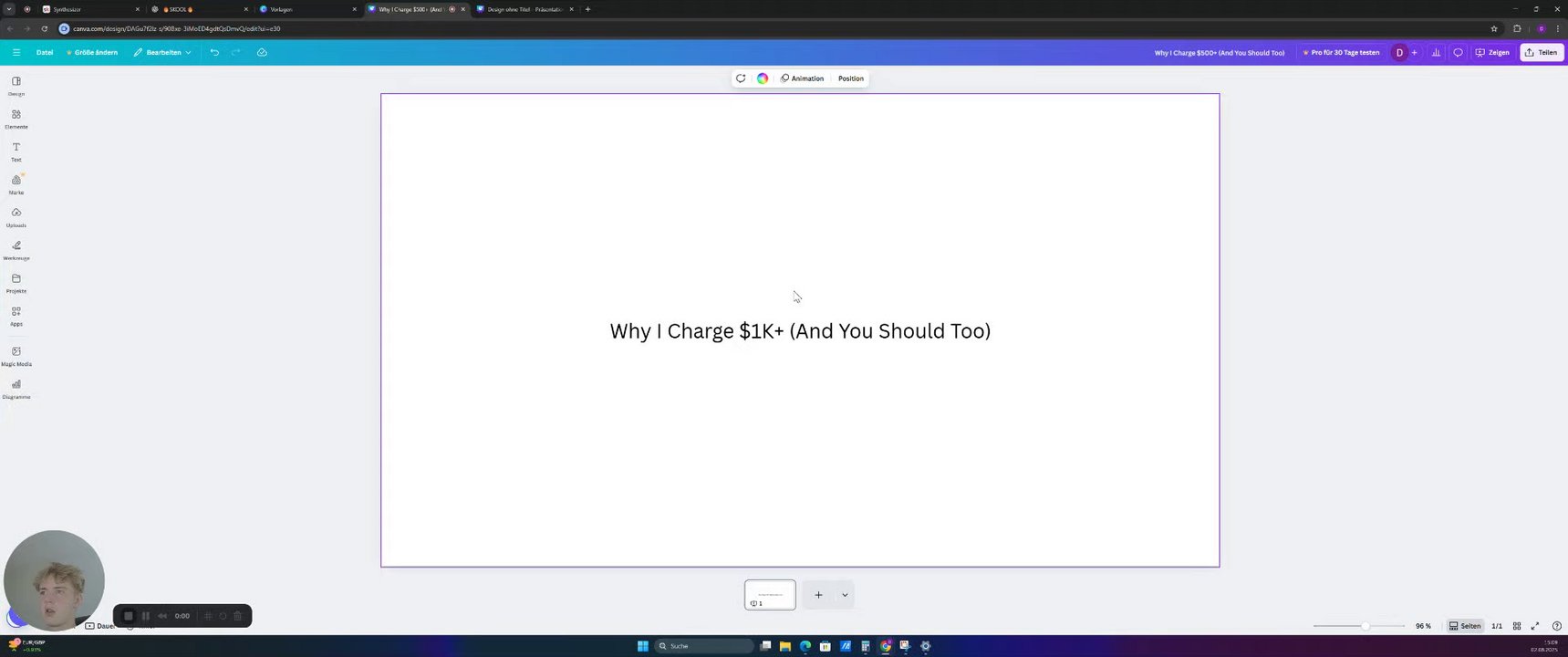Screen dimensions: 1568x657
Task: Switch to the Synthesizer browser tab
Action: click(89, 9)
